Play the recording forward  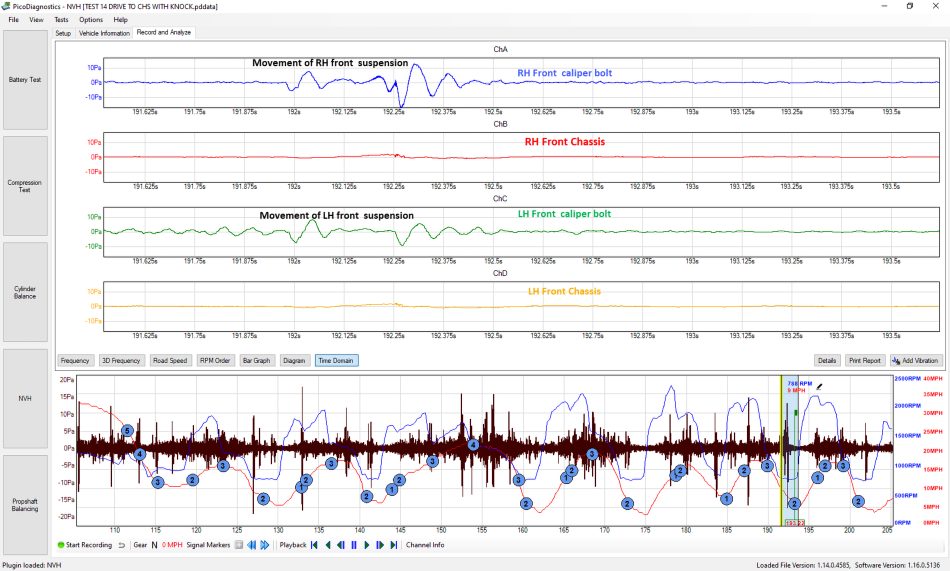pos(367,545)
